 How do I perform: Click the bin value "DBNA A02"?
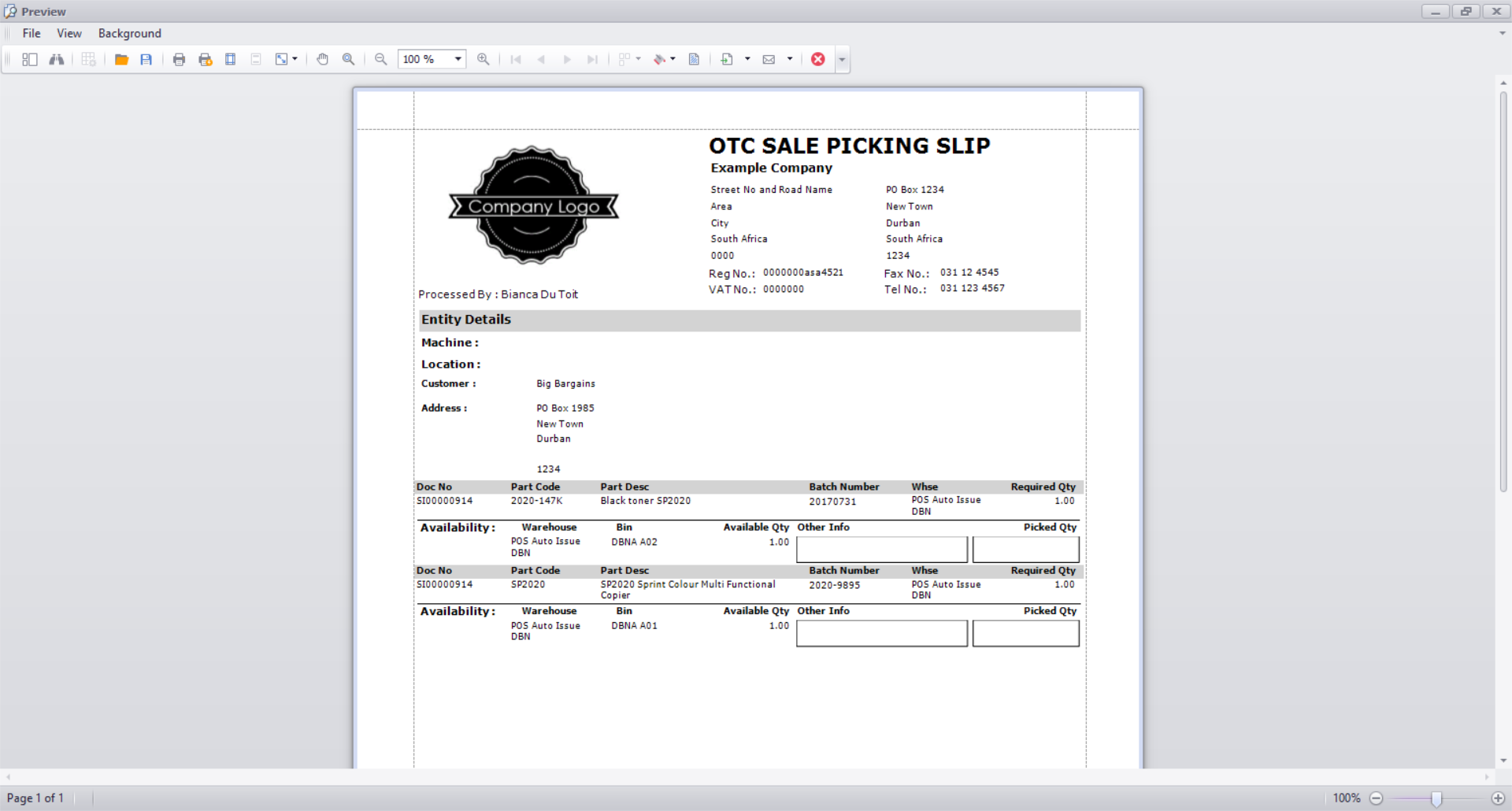point(635,542)
